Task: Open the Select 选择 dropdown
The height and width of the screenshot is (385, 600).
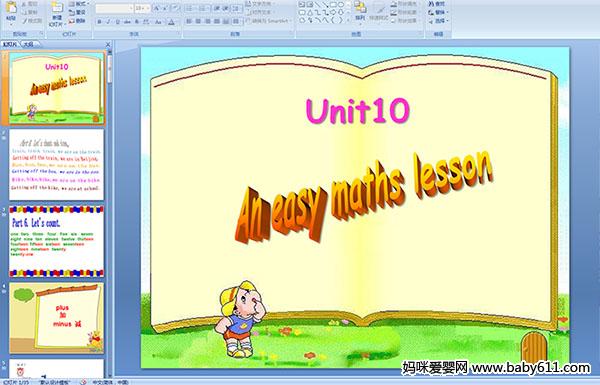Action: (x=438, y=21)
